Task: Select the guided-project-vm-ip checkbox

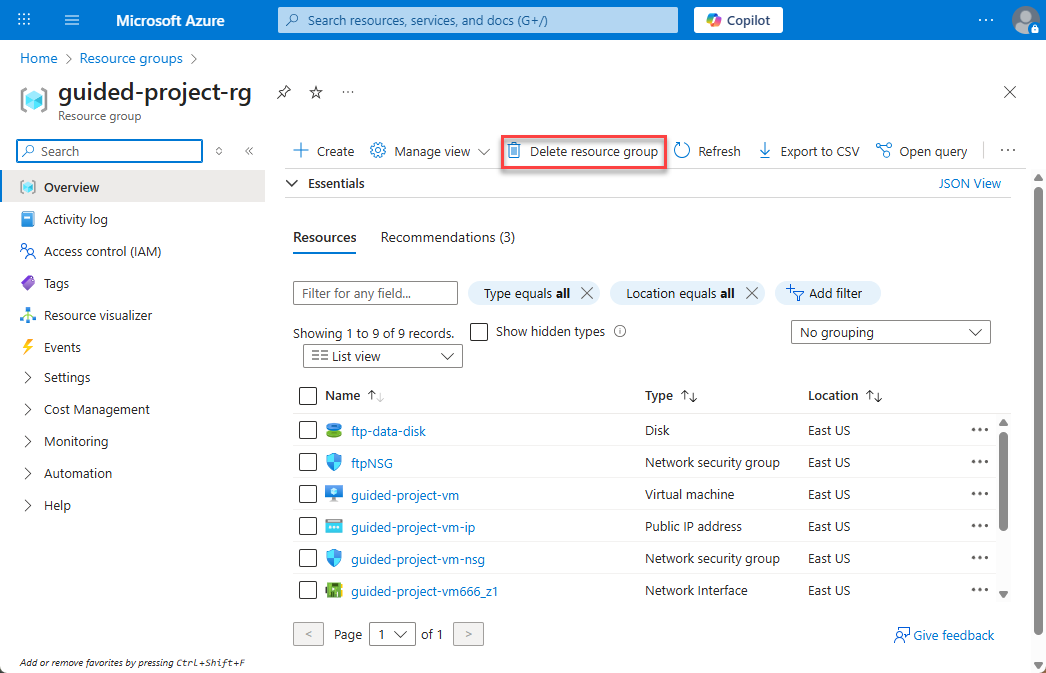Action: pyautogui.click(x=308, y=526)
